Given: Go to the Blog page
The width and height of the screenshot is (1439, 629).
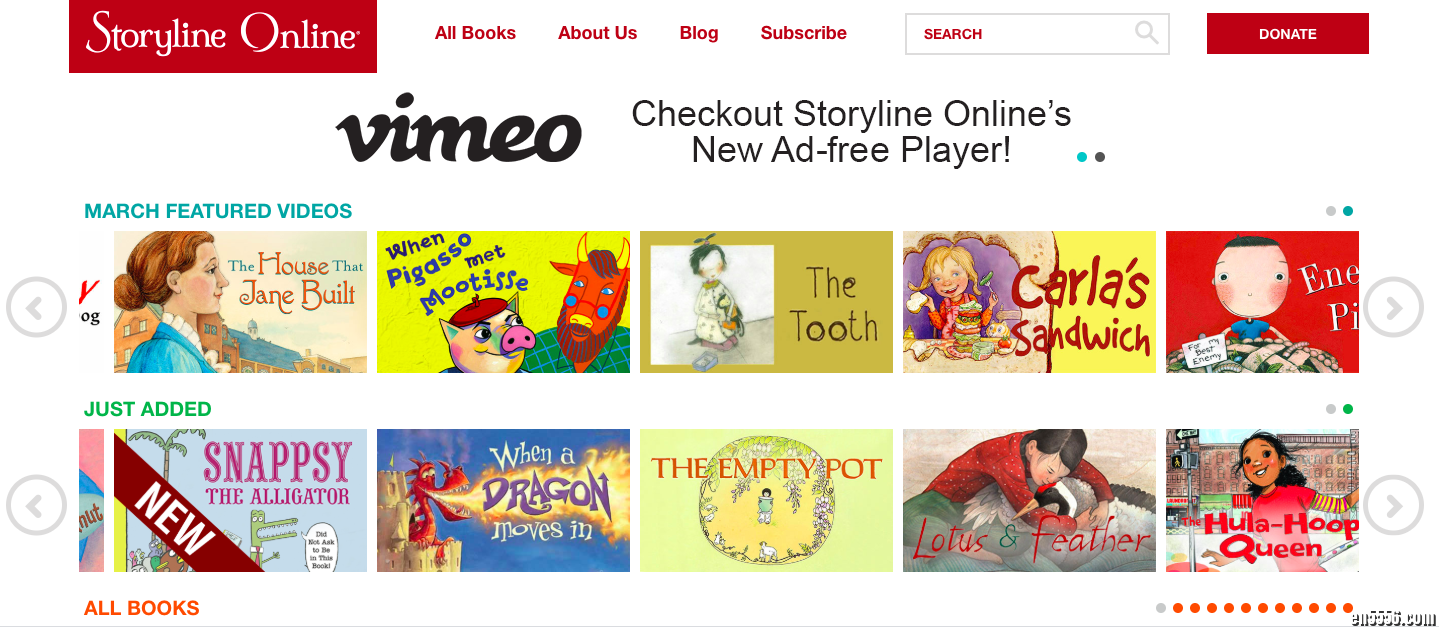Looking at the screenshot, I should click(x=699, y=33).
